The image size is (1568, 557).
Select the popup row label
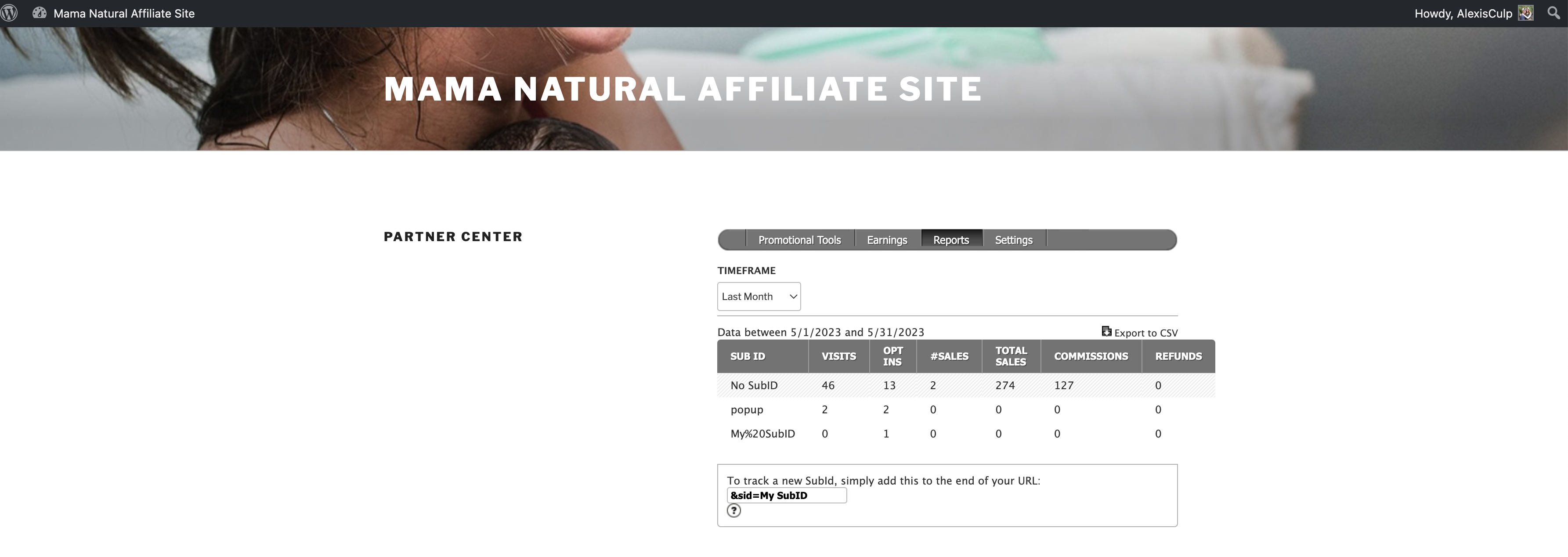click(x=746, y=410)
